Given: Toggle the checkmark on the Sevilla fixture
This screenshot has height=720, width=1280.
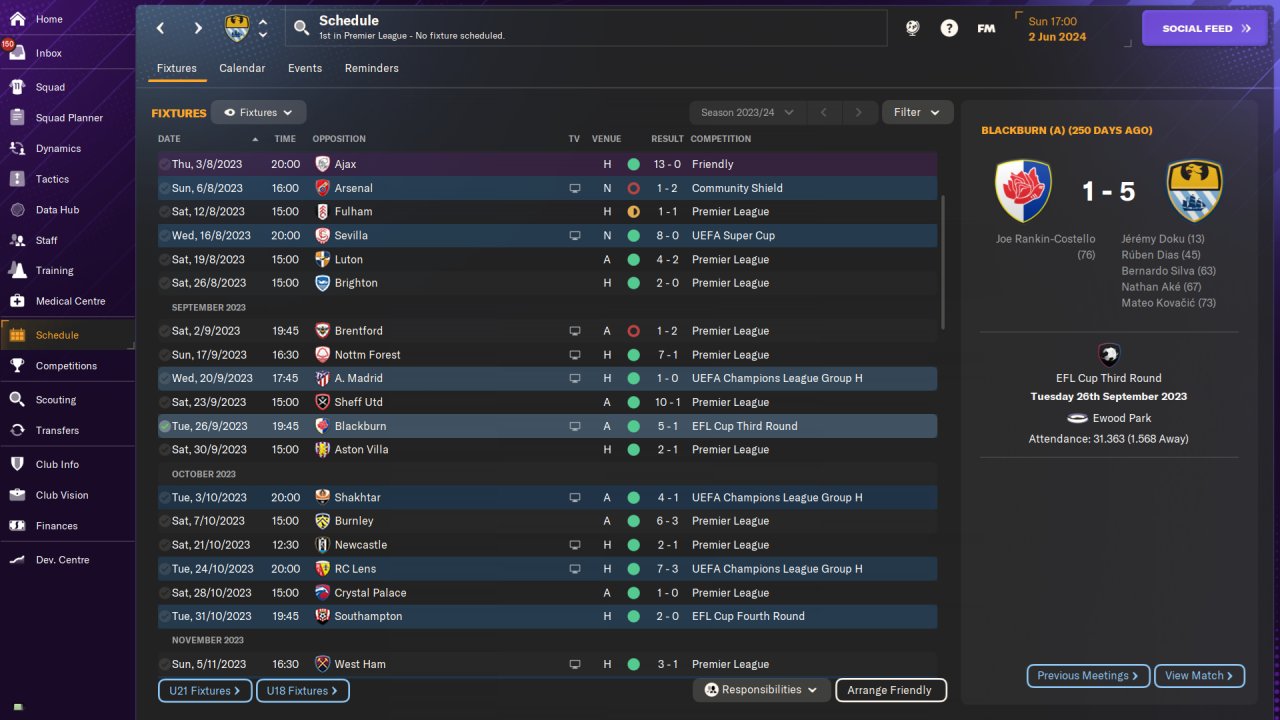Looking at the screenshot, I should click(x=164, y=236).
